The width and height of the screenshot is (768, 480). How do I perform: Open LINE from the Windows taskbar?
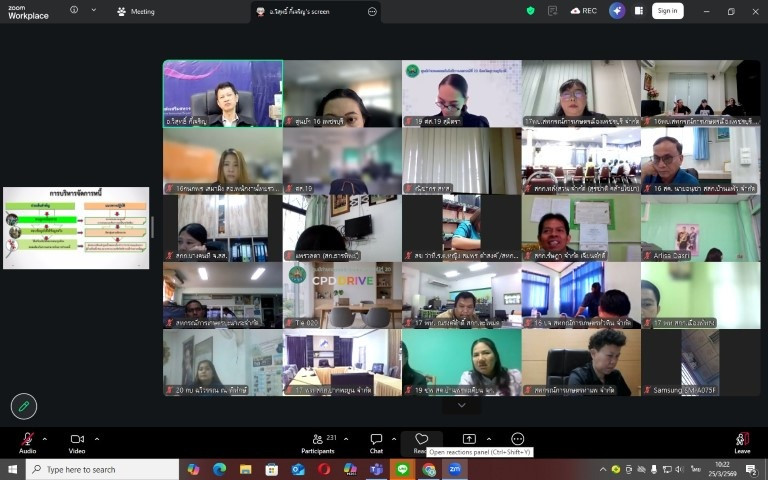402,469
